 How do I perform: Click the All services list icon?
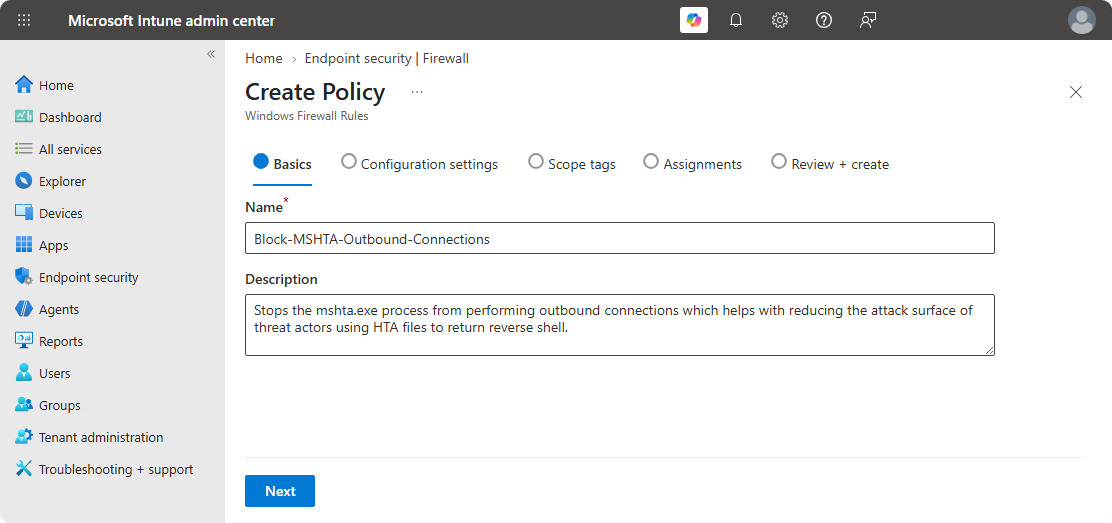24,149
